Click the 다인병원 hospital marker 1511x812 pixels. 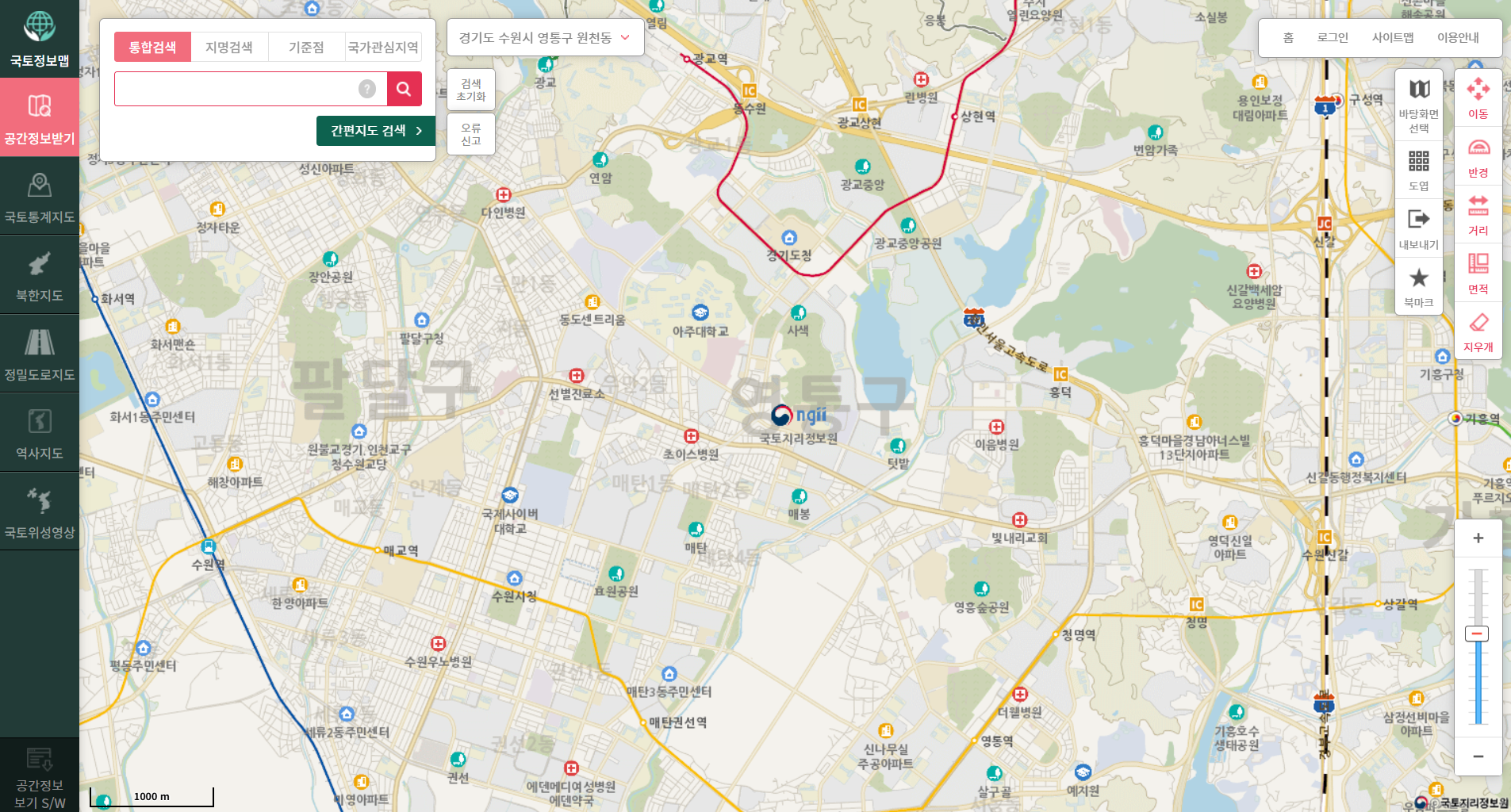pos(504,195)
